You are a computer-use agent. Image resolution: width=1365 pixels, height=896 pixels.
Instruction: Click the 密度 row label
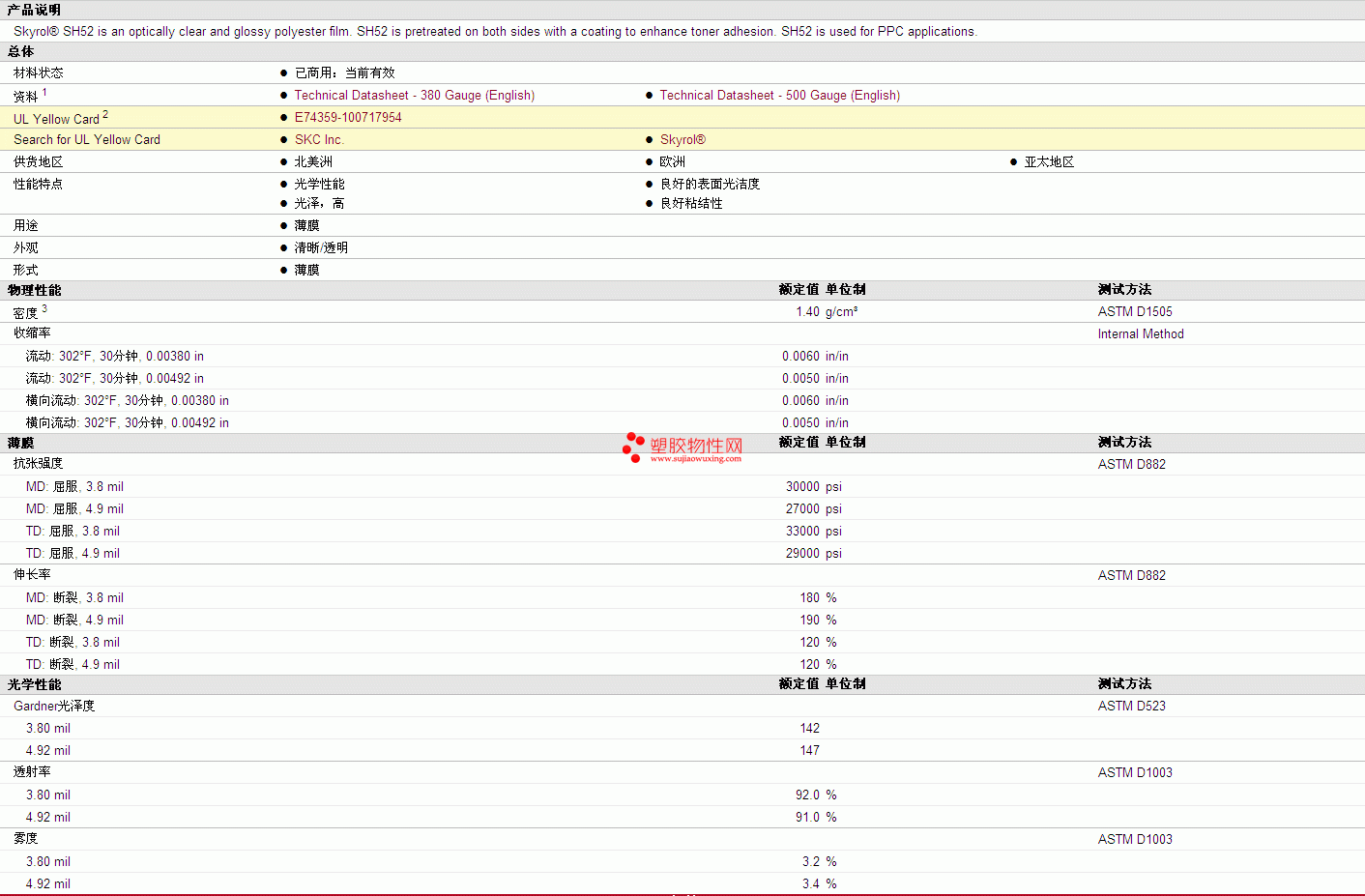click(26, 313)
